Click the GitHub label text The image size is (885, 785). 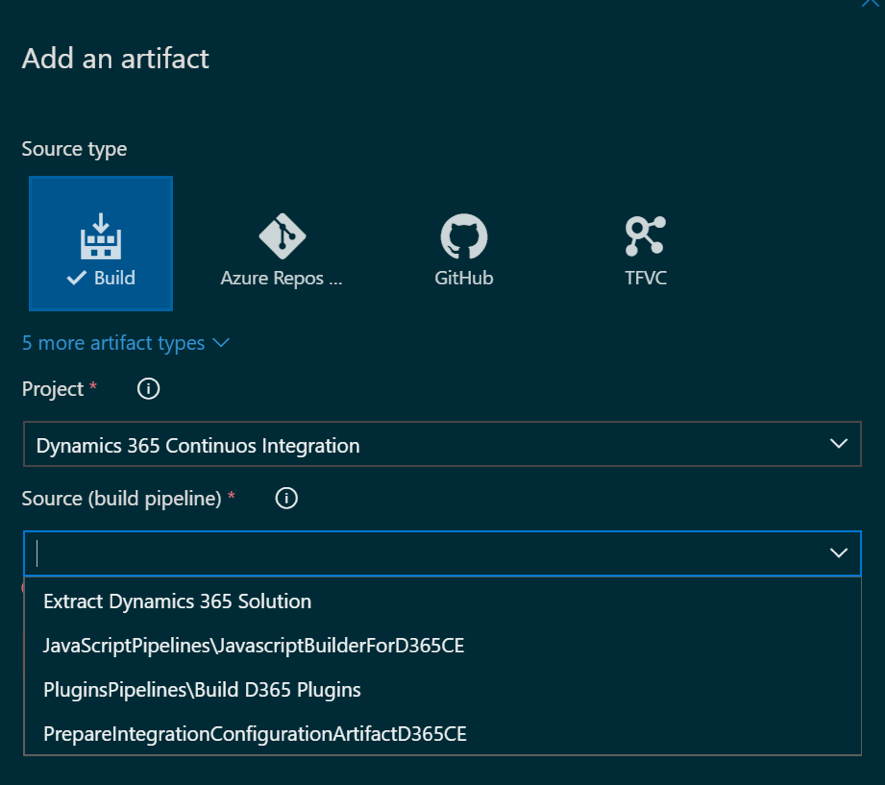(463, 278)
